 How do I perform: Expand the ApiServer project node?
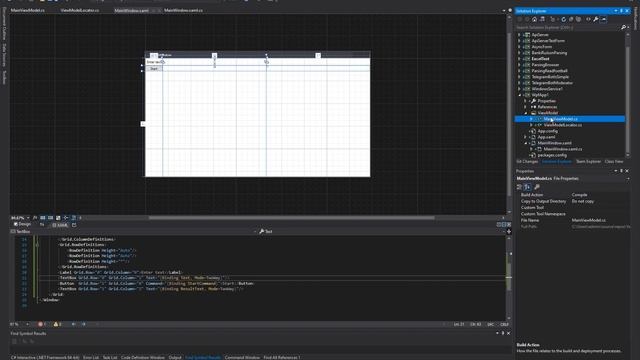pos(519,35)
